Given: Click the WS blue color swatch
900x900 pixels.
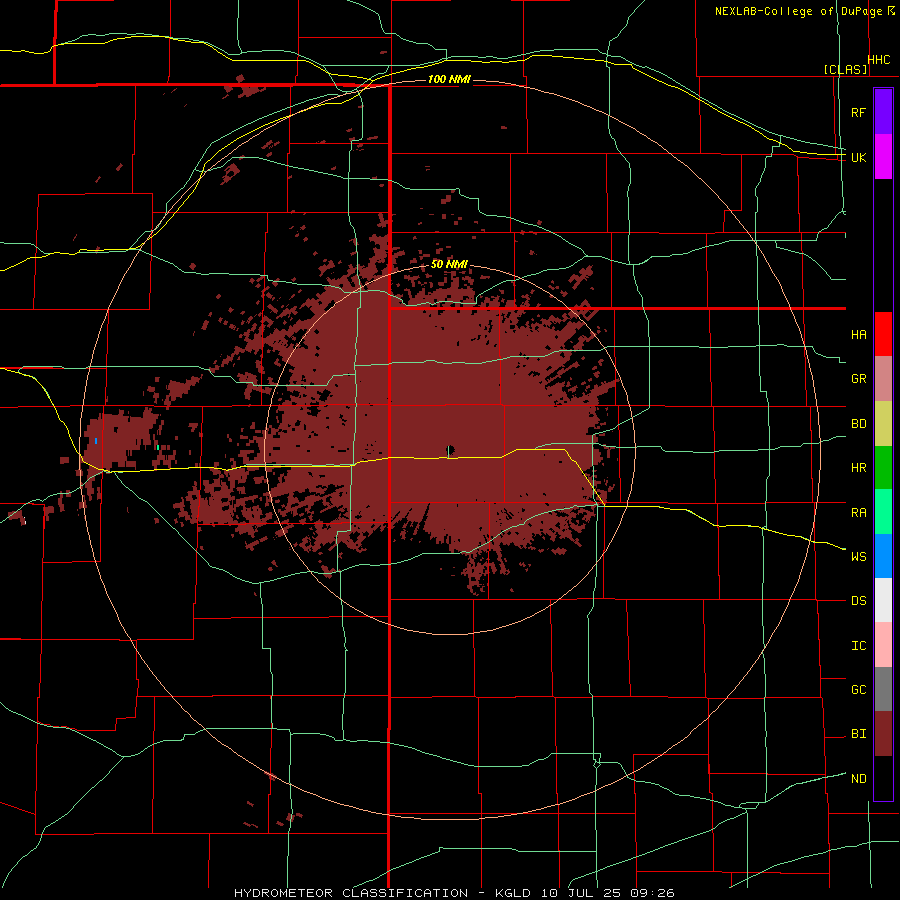Looking at the screenshot, I should pyautogui.click(x=883, y=556).
